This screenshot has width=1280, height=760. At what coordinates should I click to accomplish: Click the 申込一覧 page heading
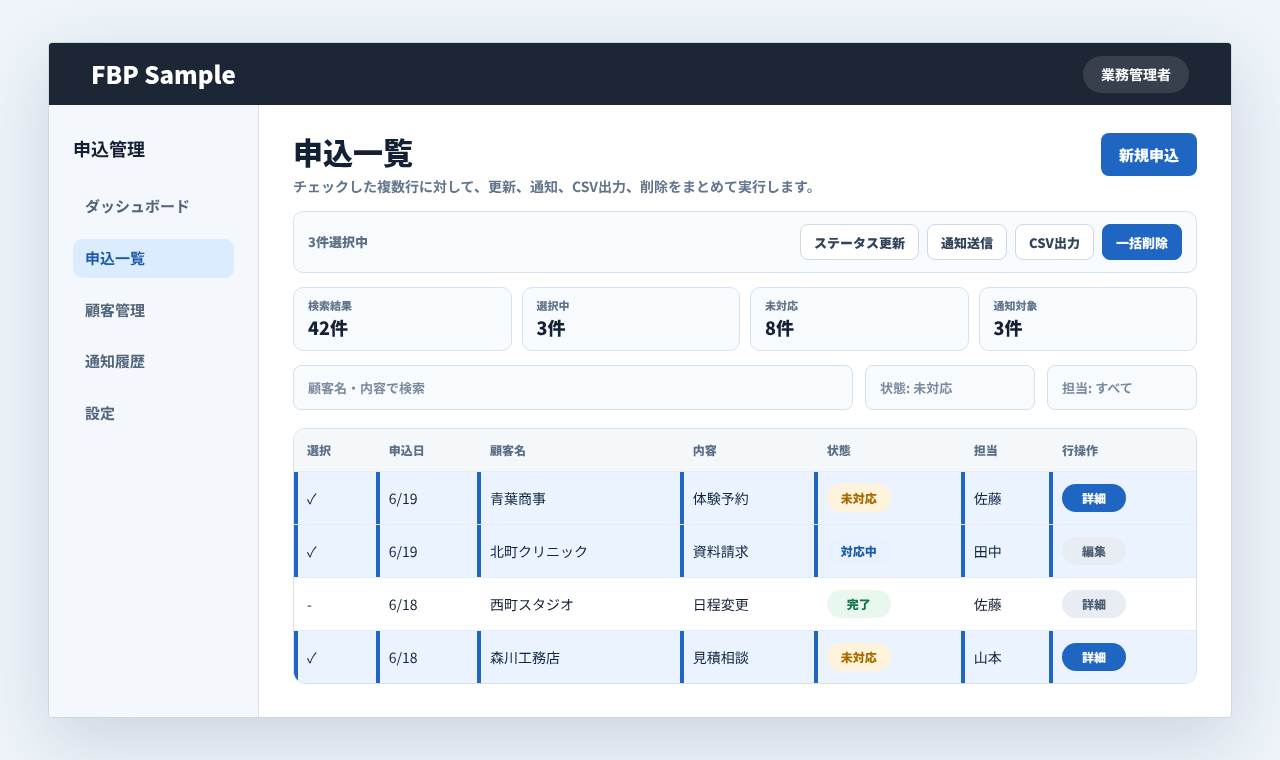click(x=353, y=153)
